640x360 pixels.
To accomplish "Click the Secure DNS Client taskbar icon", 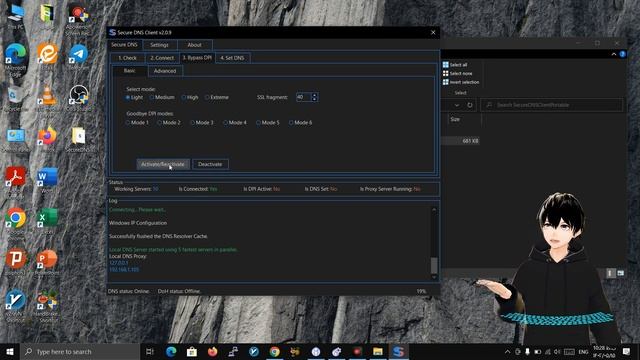I will 398,351.
